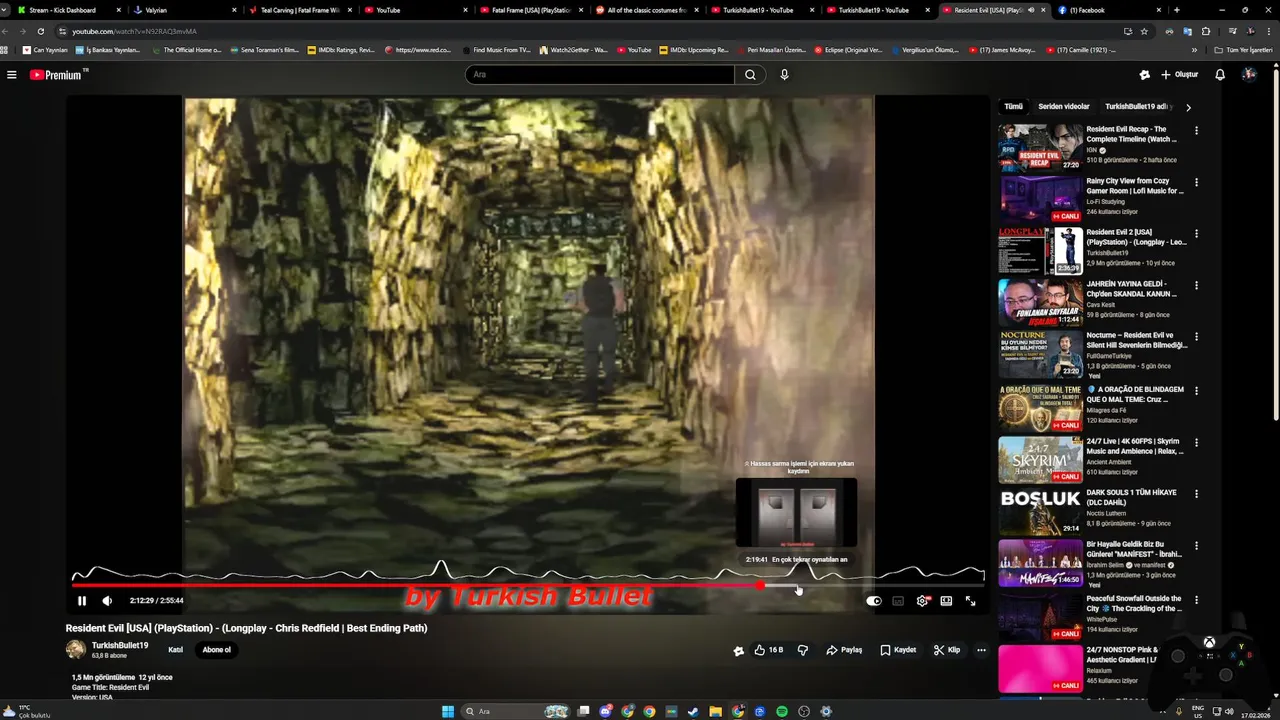The height and width of the screenshot is (720, 1280).
Task: Open the YouTube account avatar menu
Action: [1249, 75]
